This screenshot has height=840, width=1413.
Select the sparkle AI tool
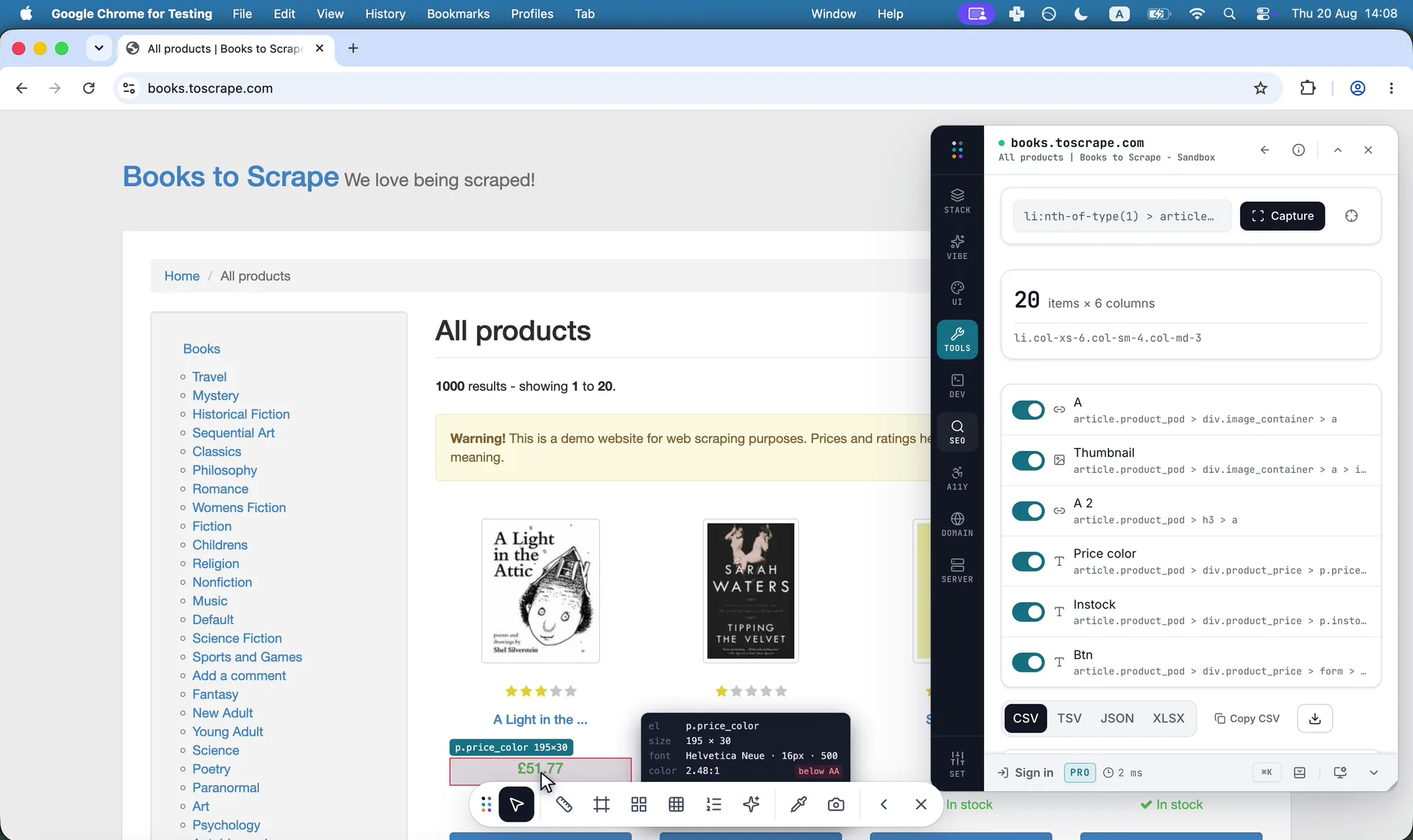[751, 805]
